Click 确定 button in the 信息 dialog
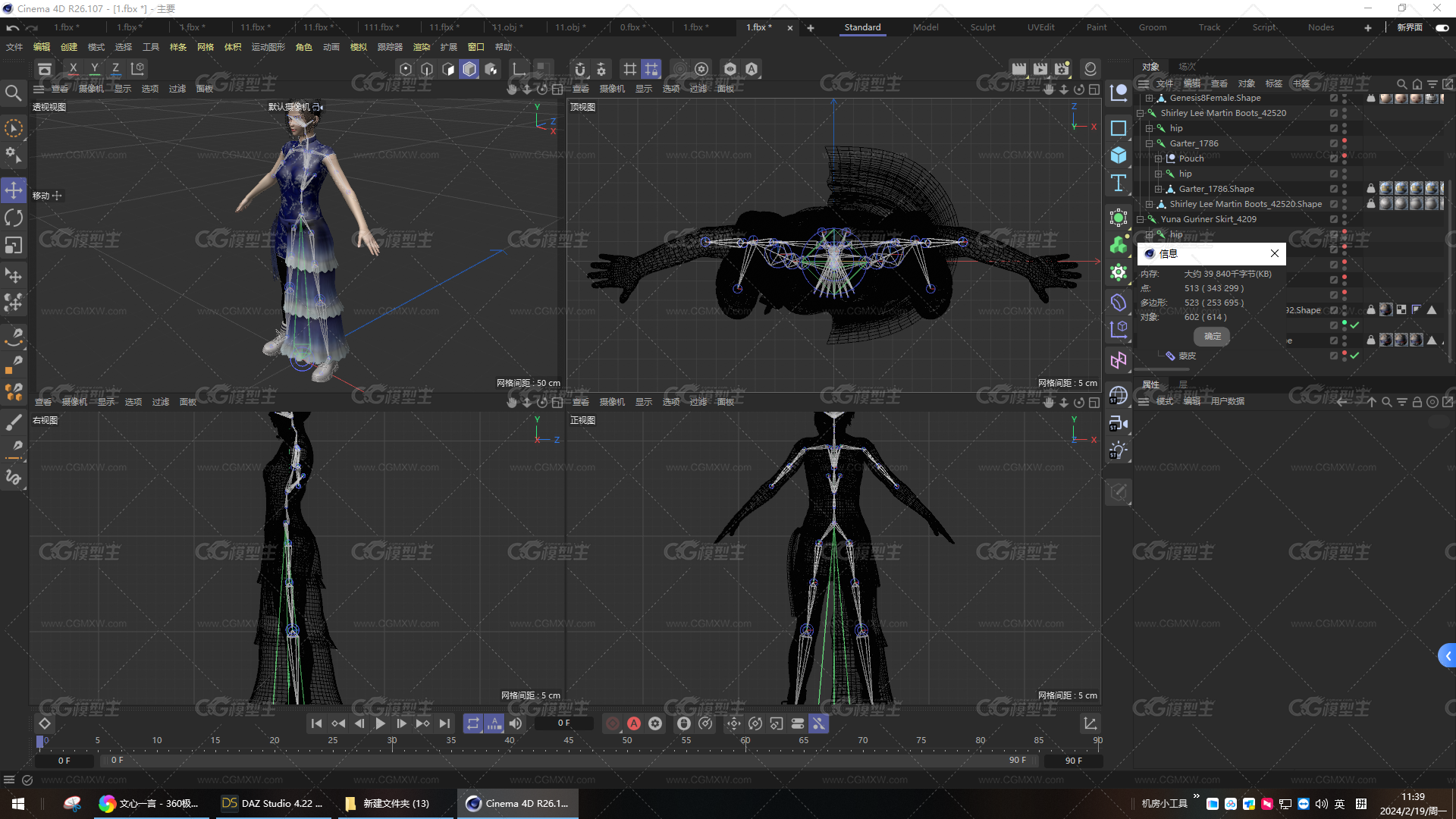This screenshot has width=1456, height=819. [x=1212, y=336]
